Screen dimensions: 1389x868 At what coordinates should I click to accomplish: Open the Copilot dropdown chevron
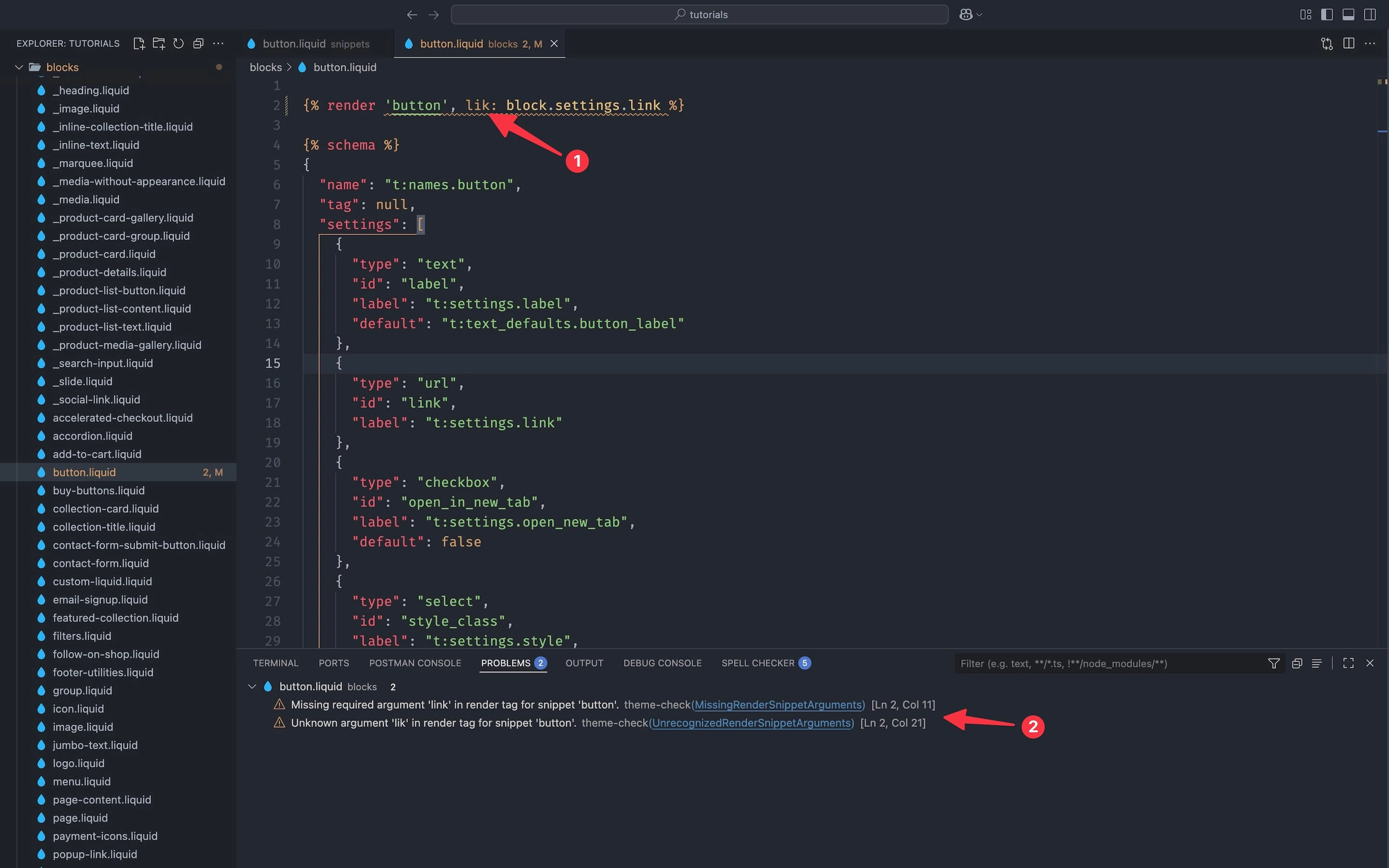click(x=979, y=15)
